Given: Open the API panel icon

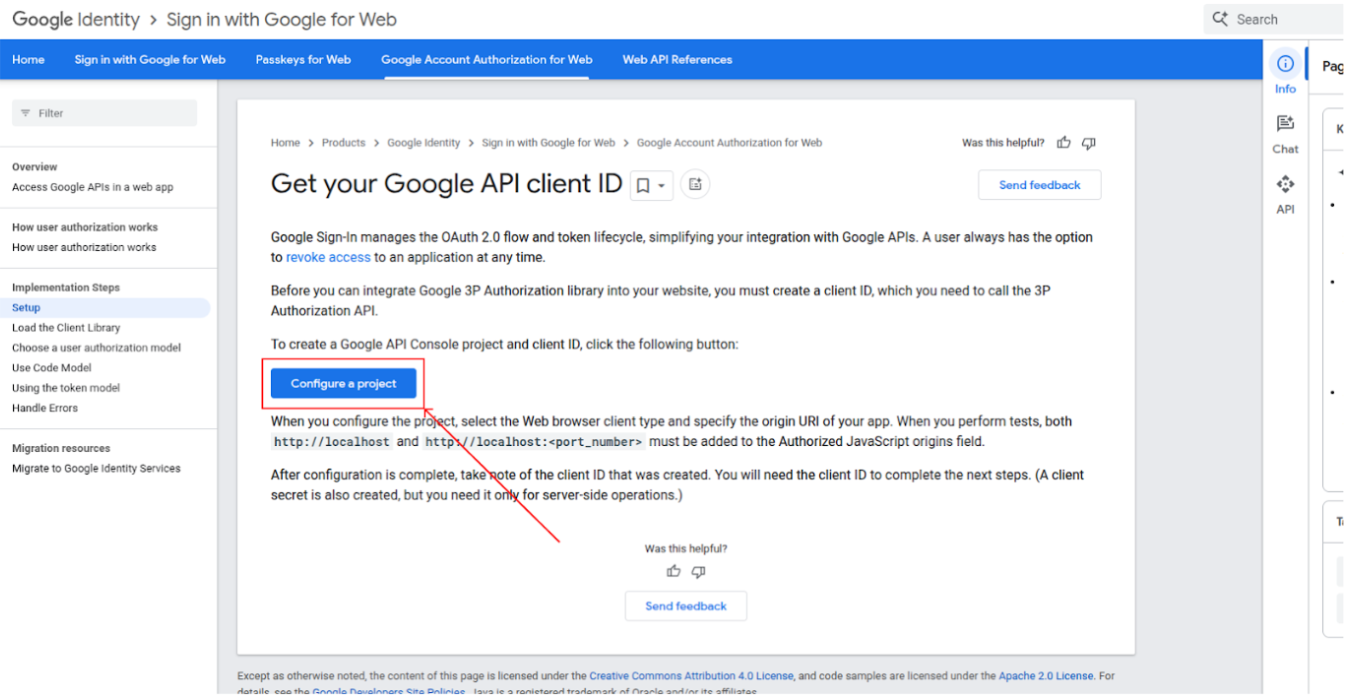Looking at the screenshot, I should pyautogui.click(x=1285, y=184).
